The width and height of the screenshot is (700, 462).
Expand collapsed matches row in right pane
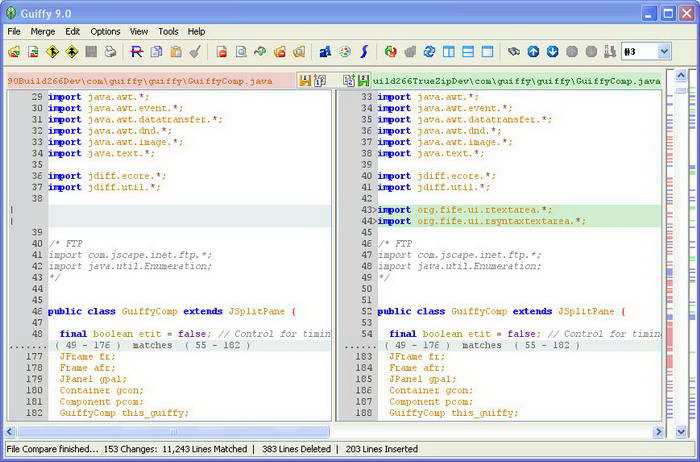pyautogui.click(x=480, y=345)
